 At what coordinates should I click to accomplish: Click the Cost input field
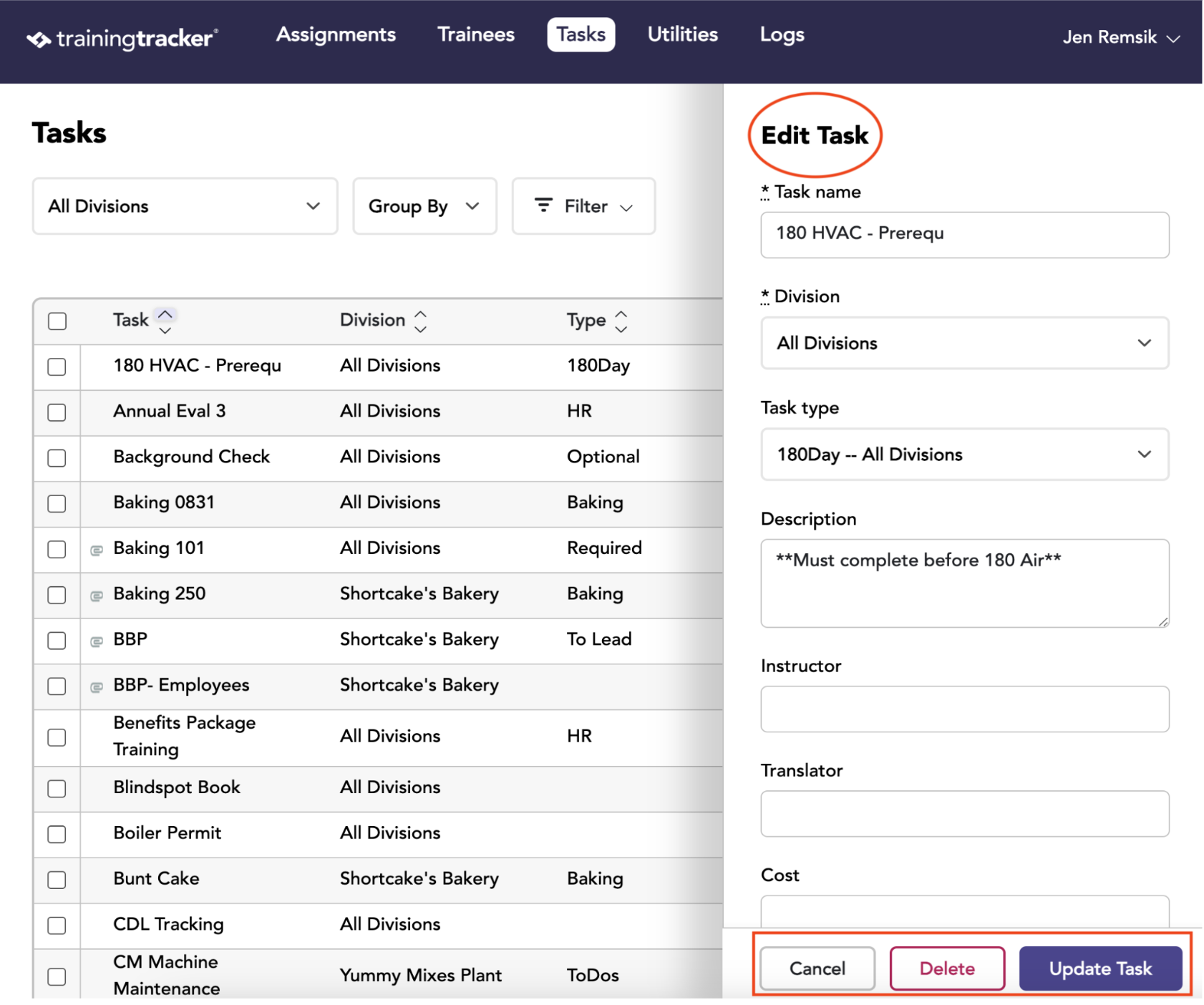(x=964, y=912)
